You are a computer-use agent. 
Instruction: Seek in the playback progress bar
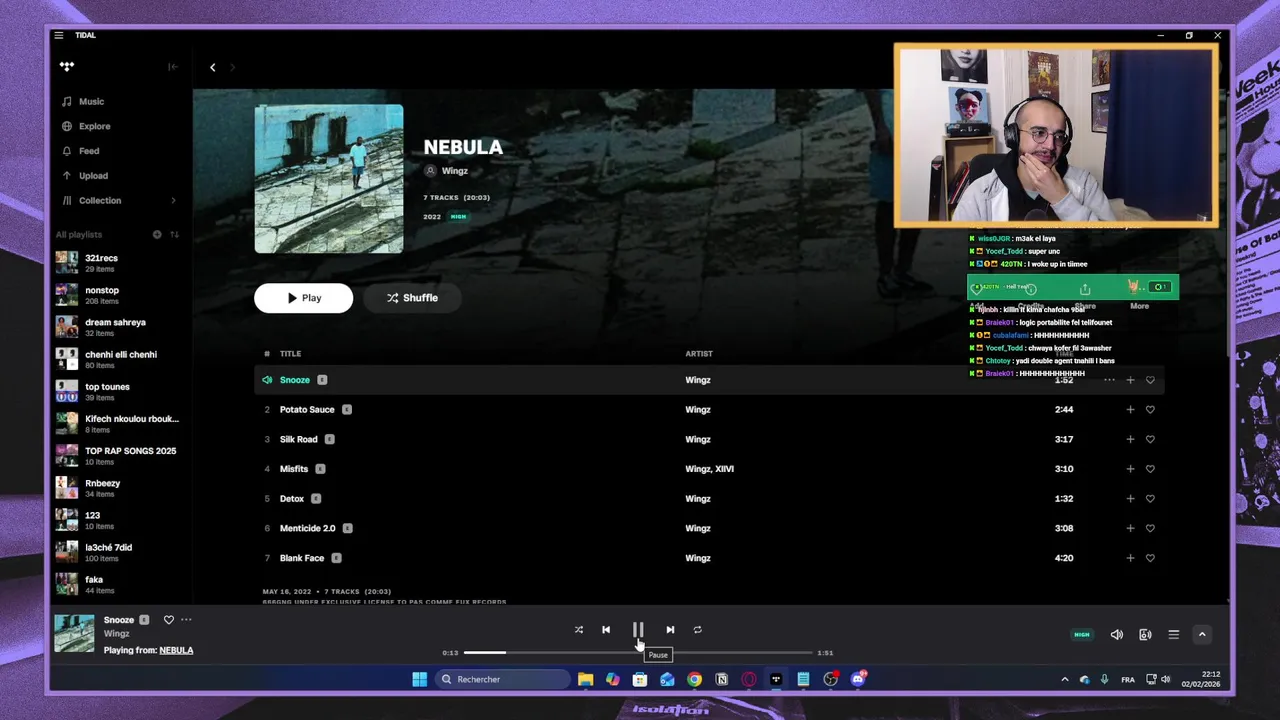tap(638, 653)
